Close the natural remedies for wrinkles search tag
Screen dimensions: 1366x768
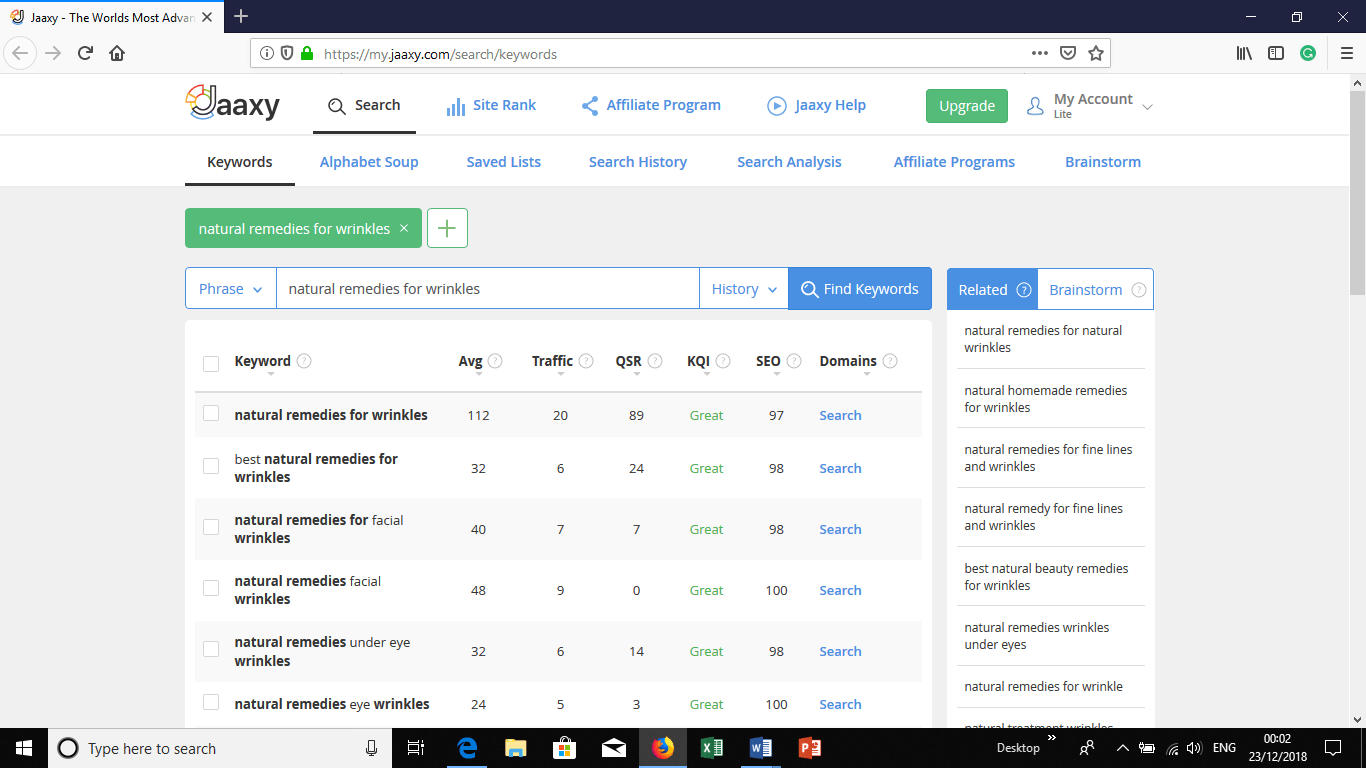coord(404,228)
